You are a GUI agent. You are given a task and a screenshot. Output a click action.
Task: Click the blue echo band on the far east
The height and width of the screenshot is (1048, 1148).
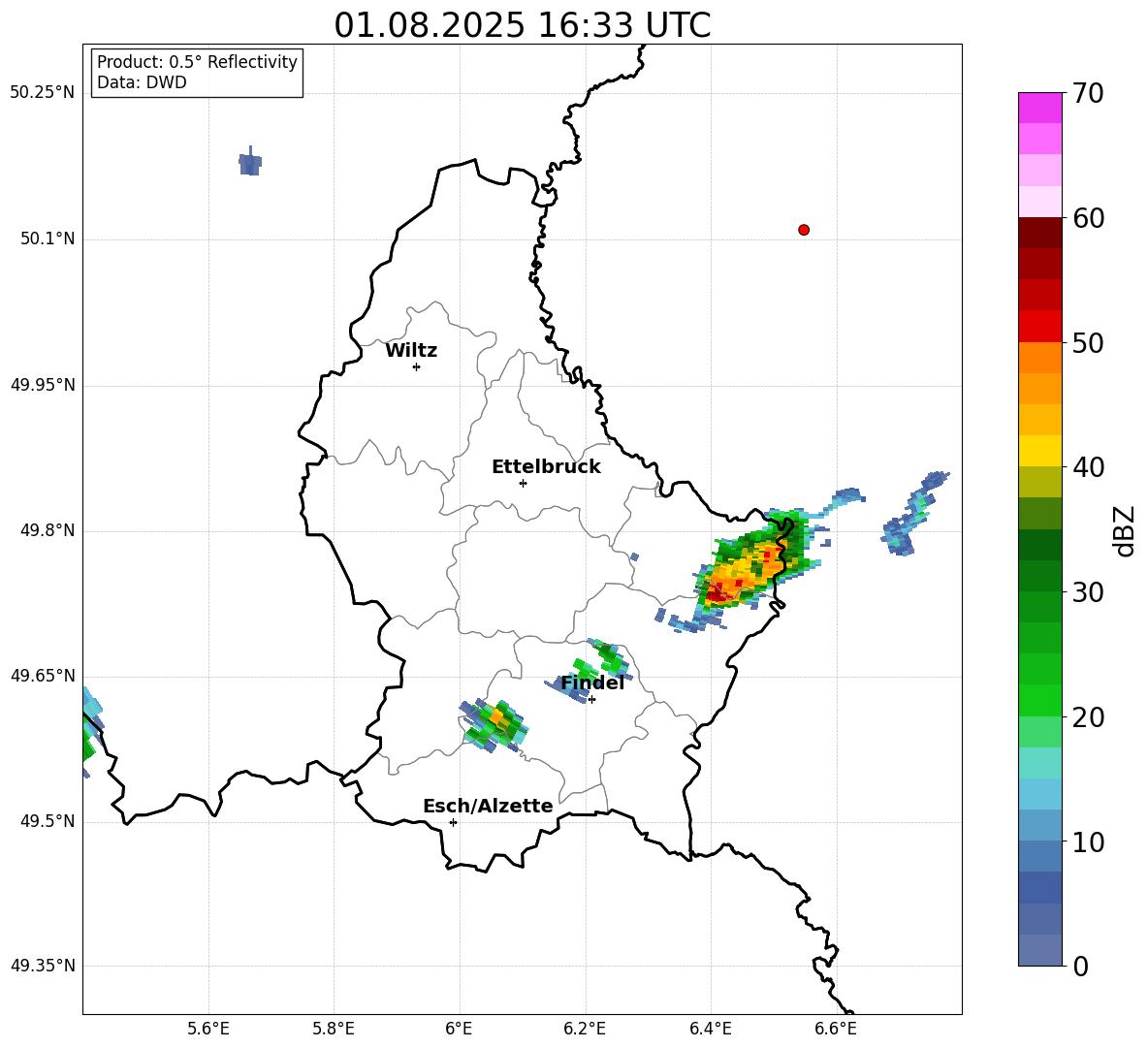click(x=915, y=514)
